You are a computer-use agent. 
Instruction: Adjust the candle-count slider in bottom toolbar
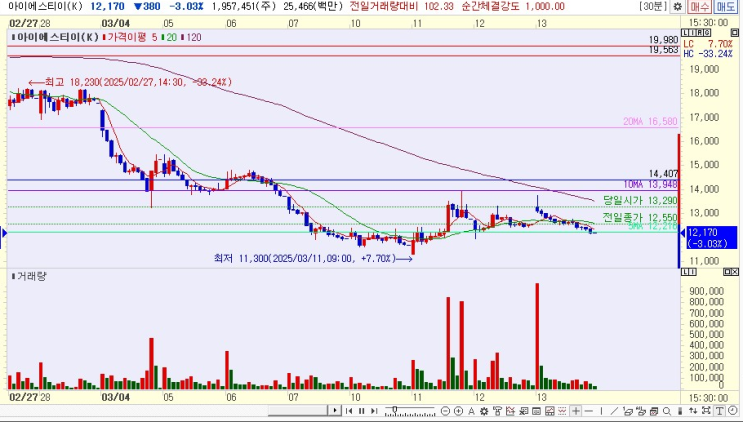pyautogui.click(x=409, y=411)
